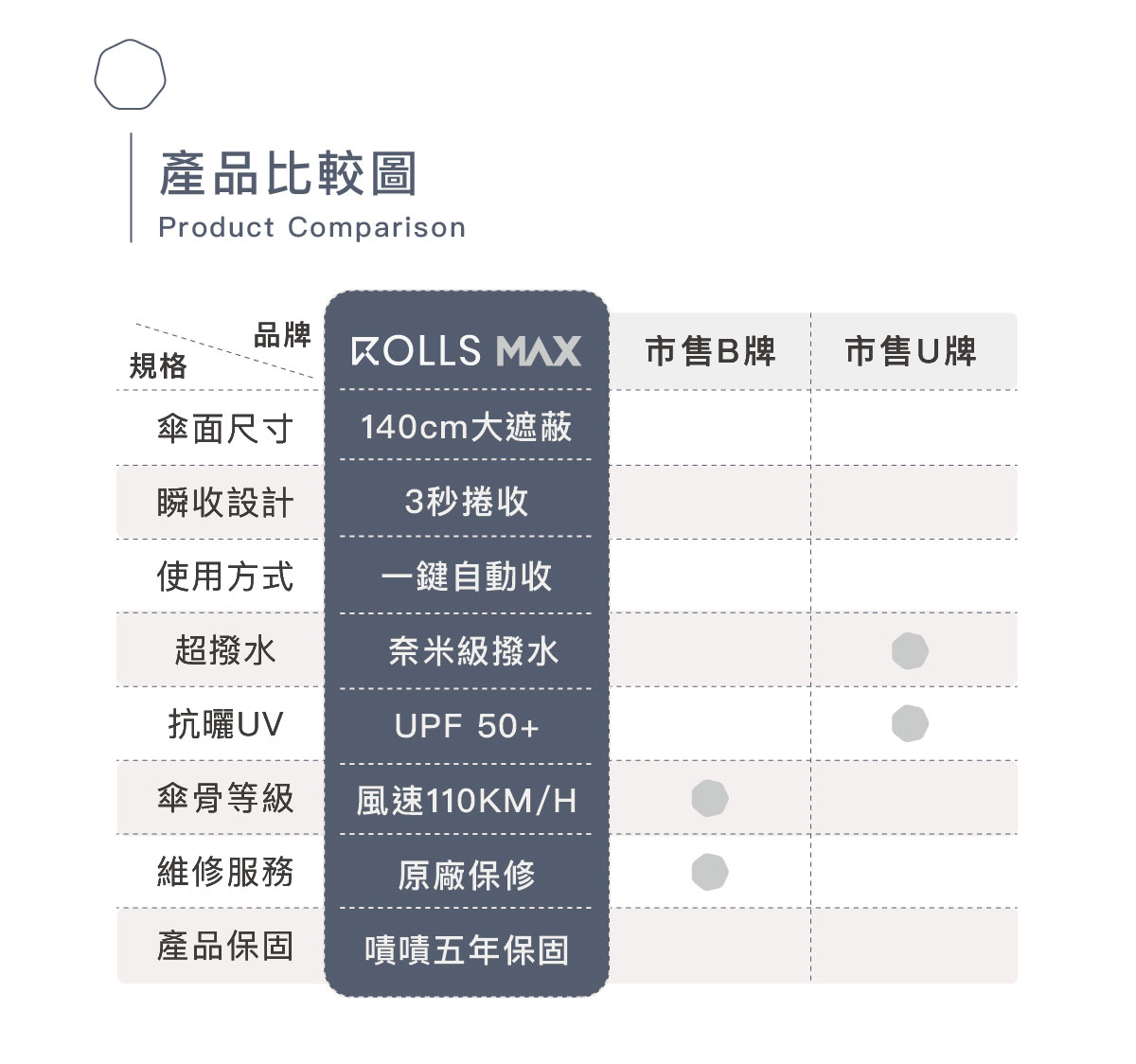Click the 產品比較圖 heading
Viewport: 1136px width, 1064px height.
(288, 174)
